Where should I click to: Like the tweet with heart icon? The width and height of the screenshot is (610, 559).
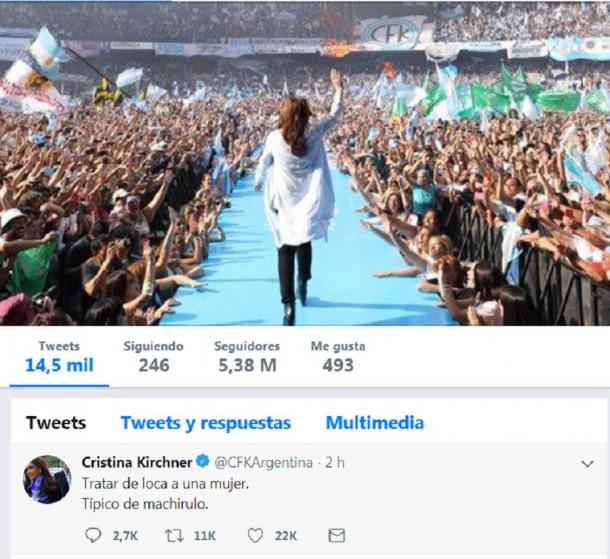(255, 536)
